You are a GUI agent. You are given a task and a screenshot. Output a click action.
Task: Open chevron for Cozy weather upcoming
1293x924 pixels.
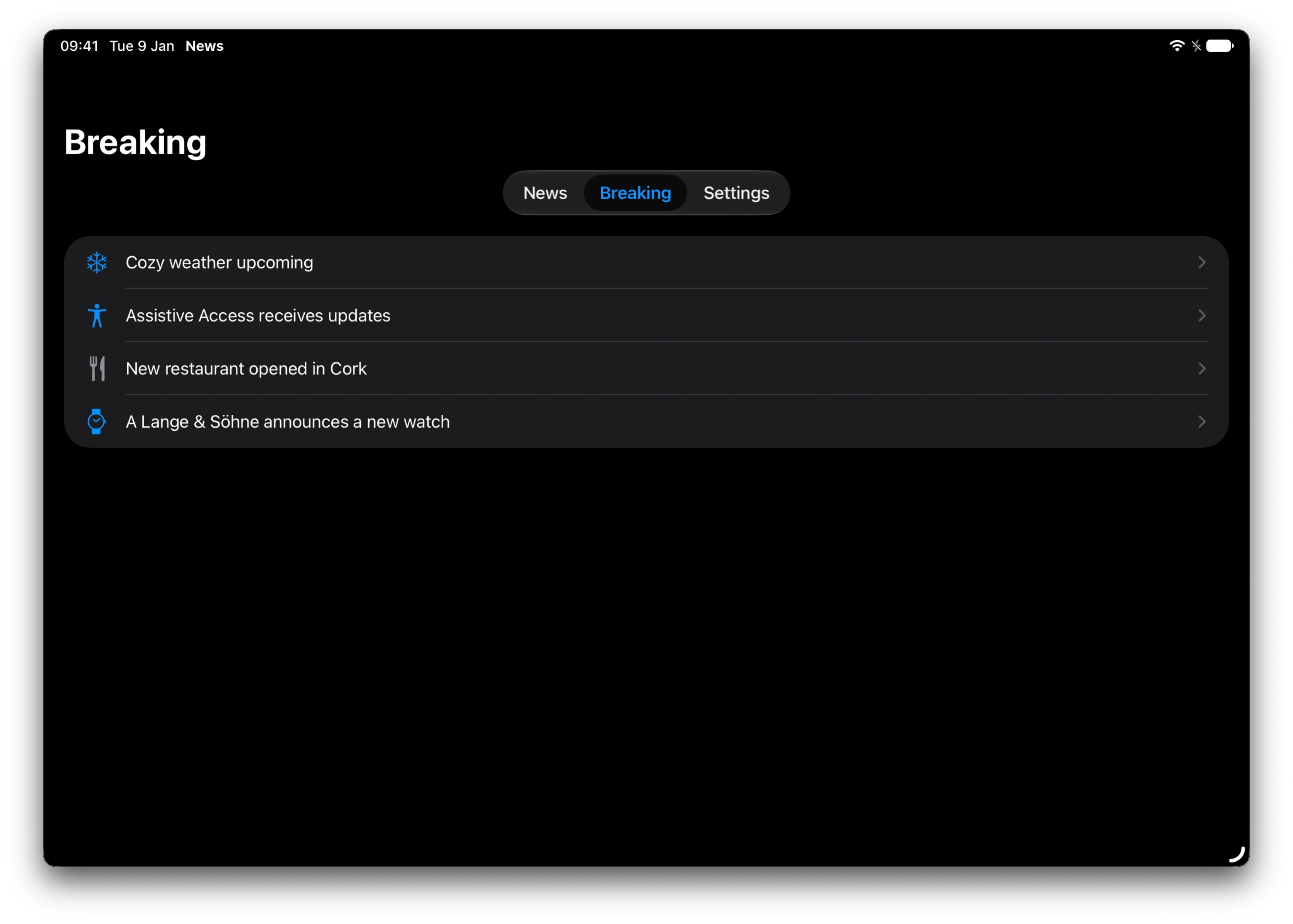pyautogui.click(x=1201, y=262)
